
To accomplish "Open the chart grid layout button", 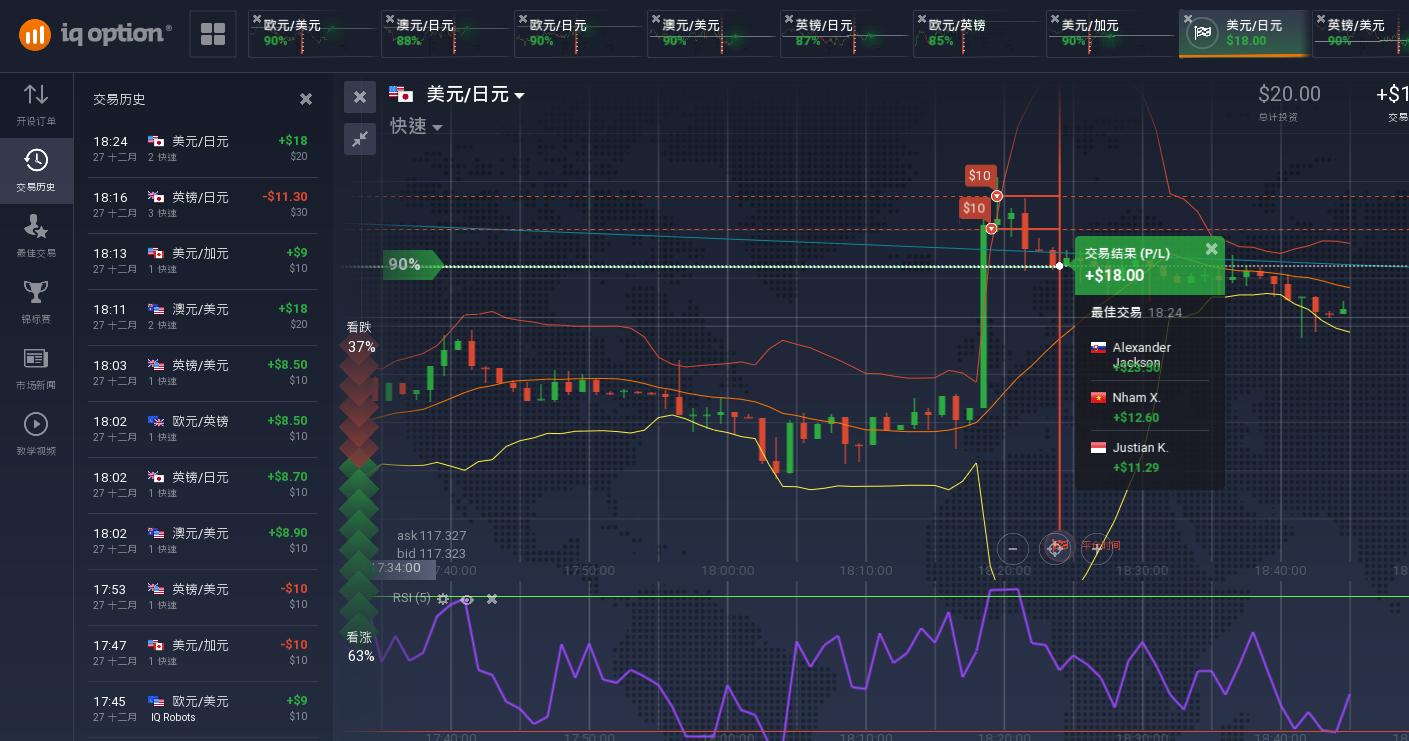I will point(212,34).
